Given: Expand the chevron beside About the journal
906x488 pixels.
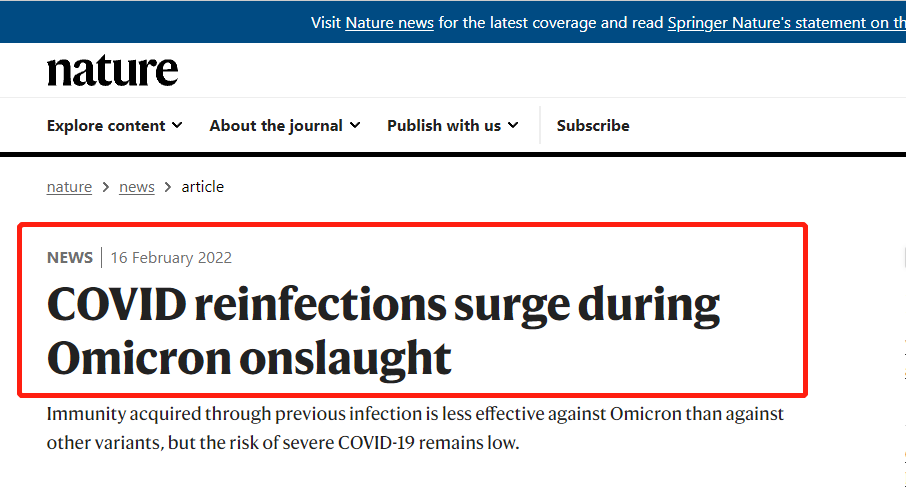Looking at the screenshot, I should pyautogui.click(x=355, y=125).
